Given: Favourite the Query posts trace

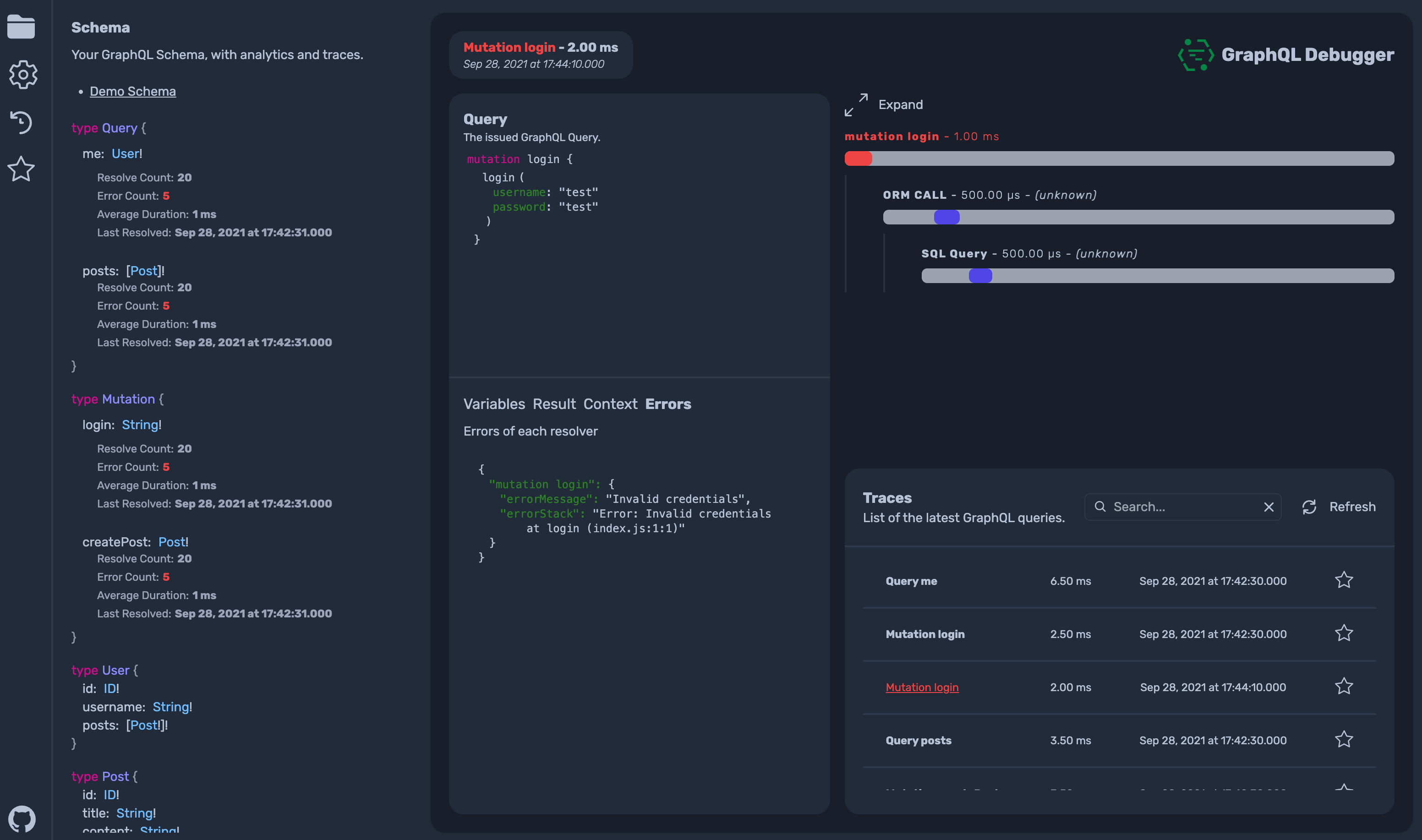Looking at the screenshot, I should (1344, 740).
